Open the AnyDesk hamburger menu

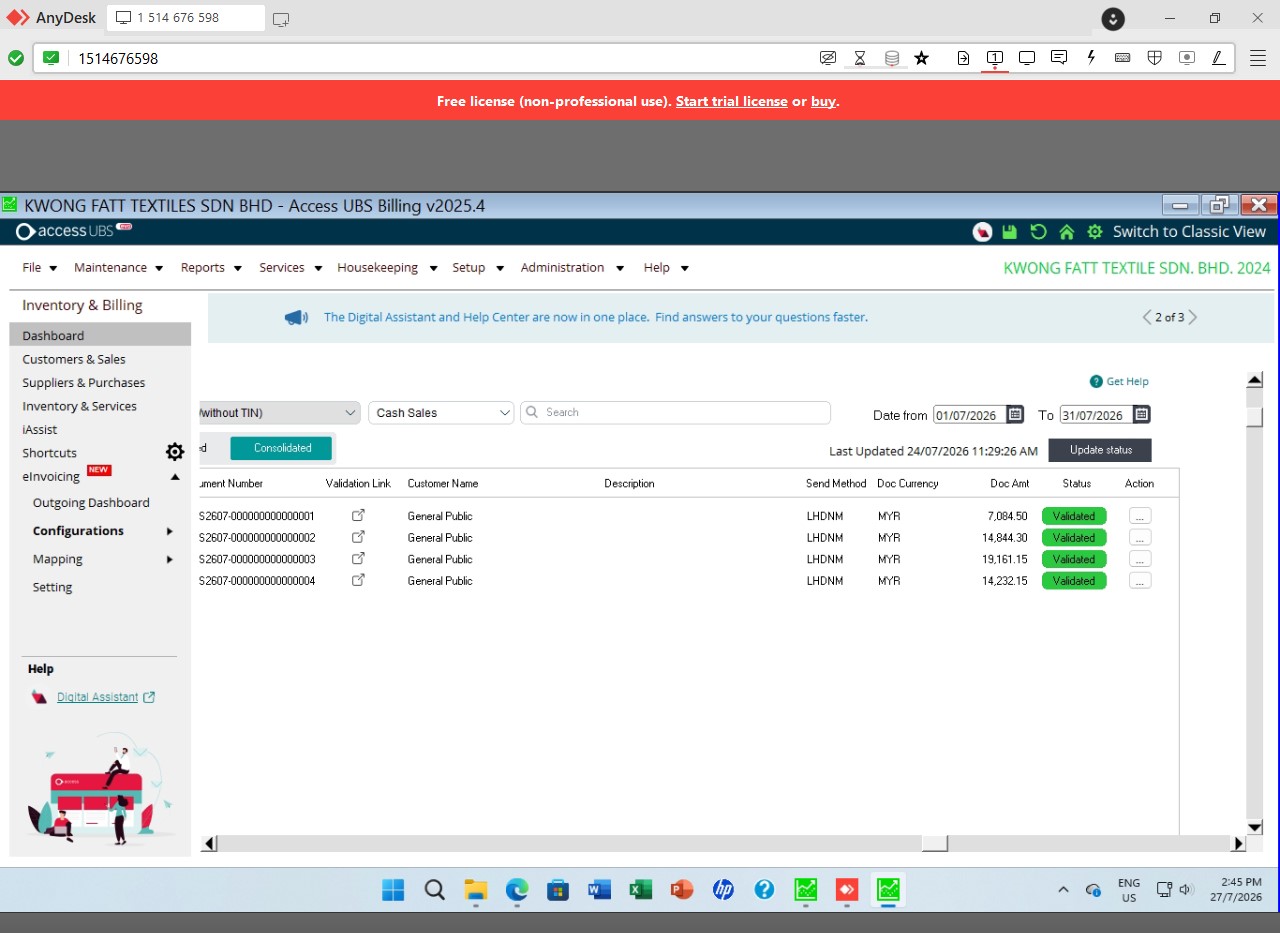1258,58
